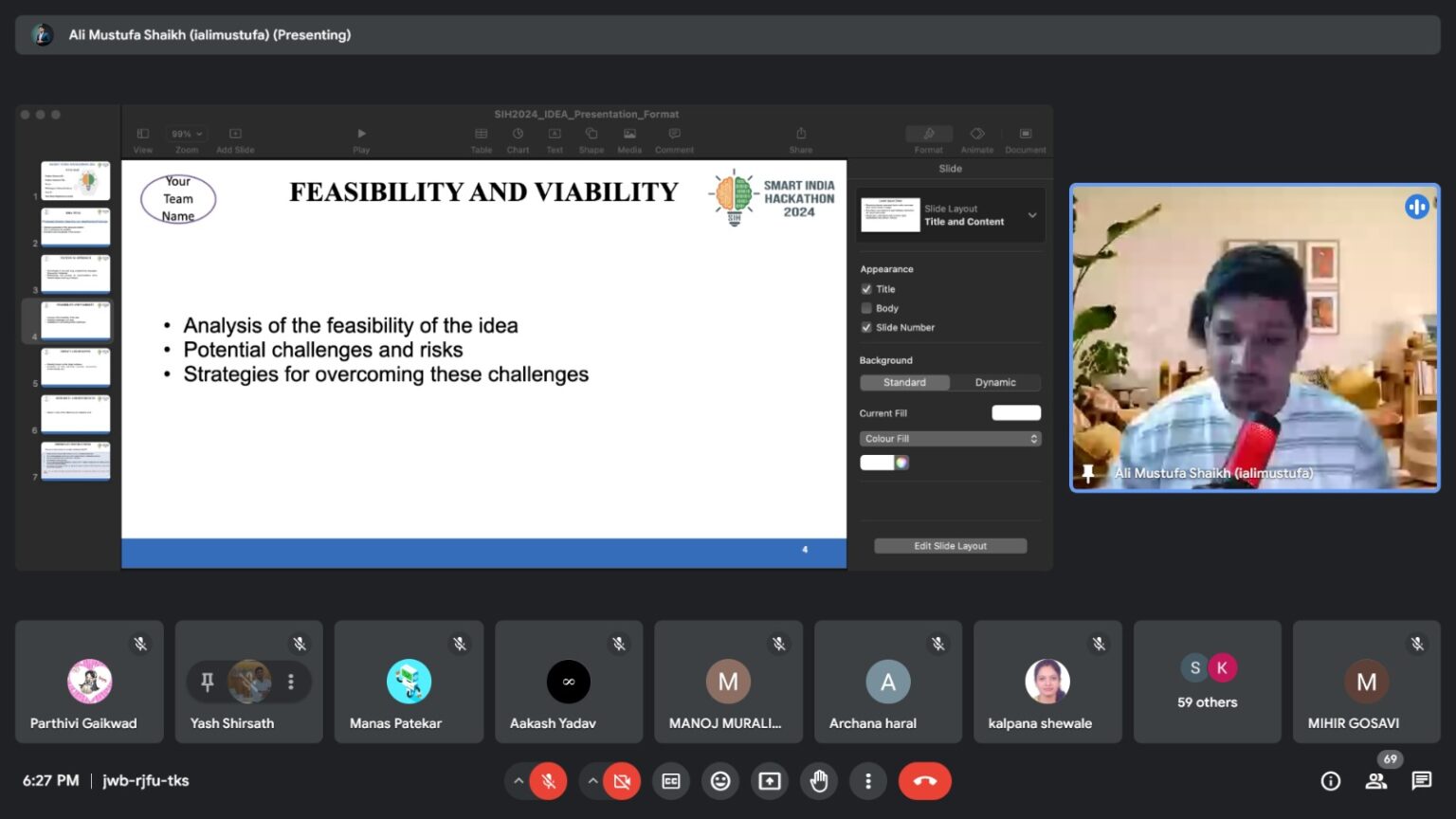The width and height of the screenshot is (1456, 819).
Task: Open the chat panel
Action: (1421, 781)
